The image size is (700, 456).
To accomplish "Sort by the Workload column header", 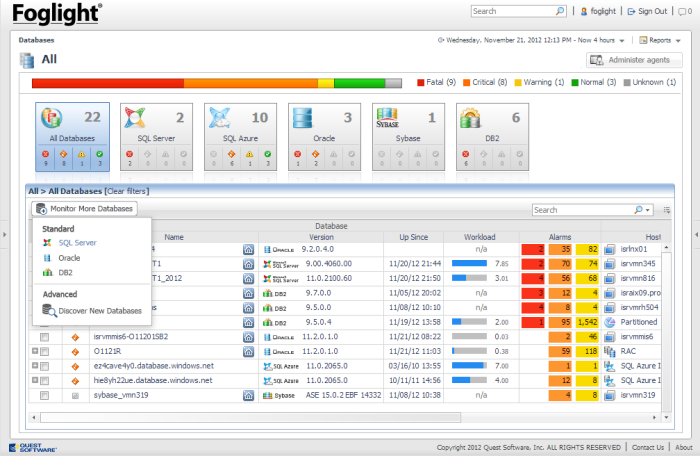I will [x=480, y=237].
